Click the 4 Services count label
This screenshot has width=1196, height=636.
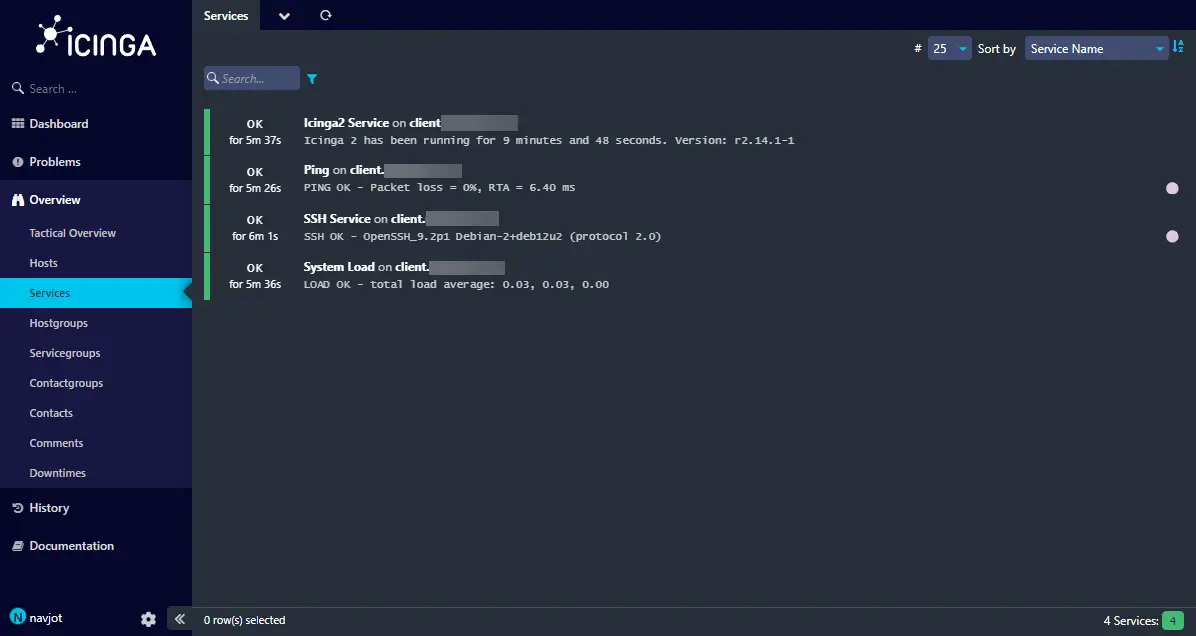(1130, 621)
